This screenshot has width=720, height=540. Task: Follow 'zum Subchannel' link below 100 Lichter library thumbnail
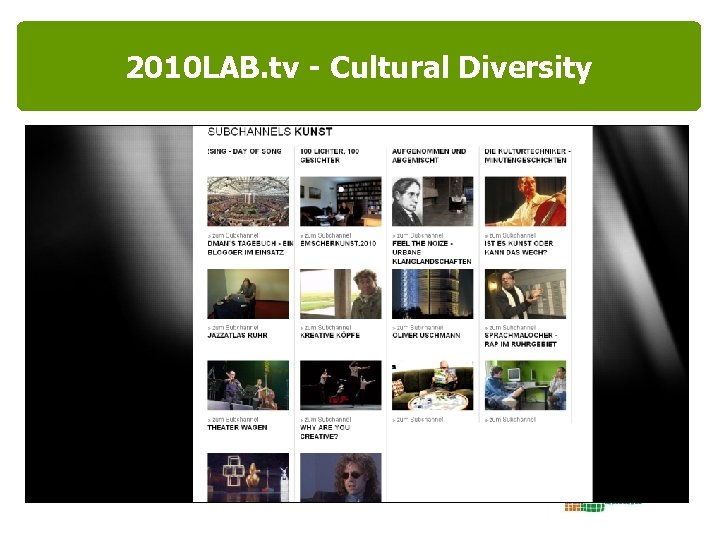(326, 236)
